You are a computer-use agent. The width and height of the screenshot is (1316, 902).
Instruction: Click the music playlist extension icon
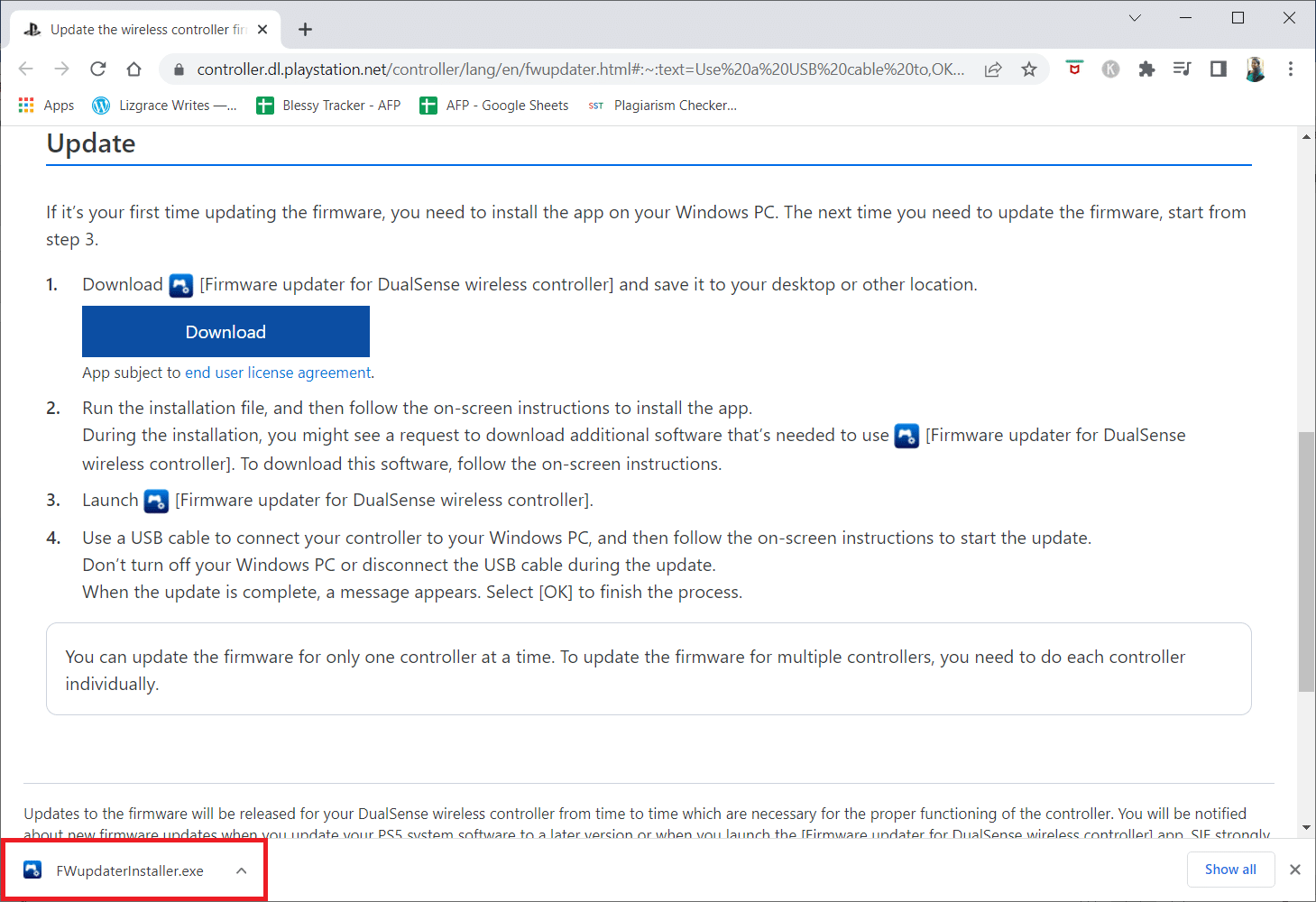(x=1183, y=69)
